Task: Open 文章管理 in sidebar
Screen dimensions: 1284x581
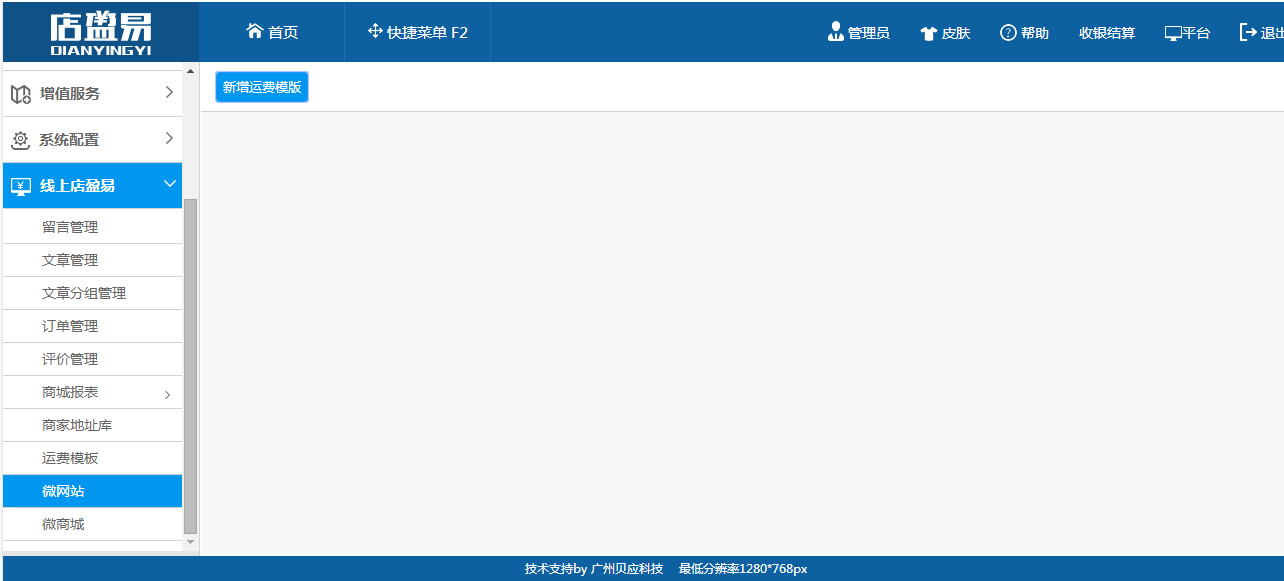Action: click(x=93, y=260)
